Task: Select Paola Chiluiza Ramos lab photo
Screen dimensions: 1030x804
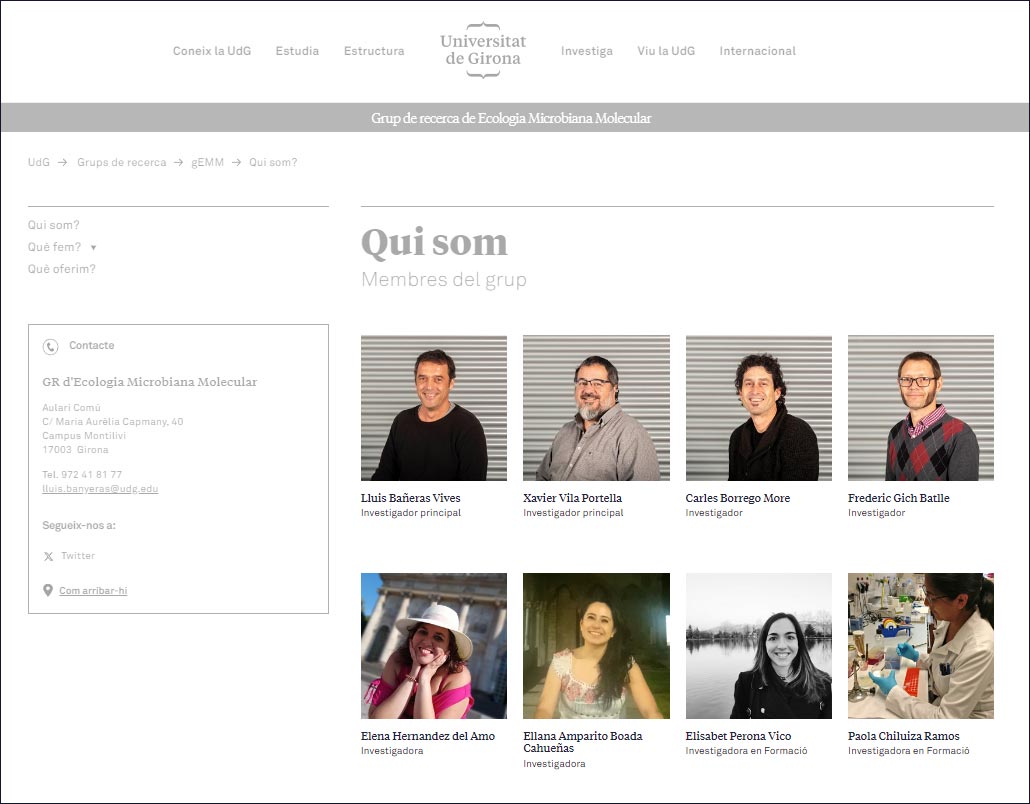Action: (x=920, y=645)
